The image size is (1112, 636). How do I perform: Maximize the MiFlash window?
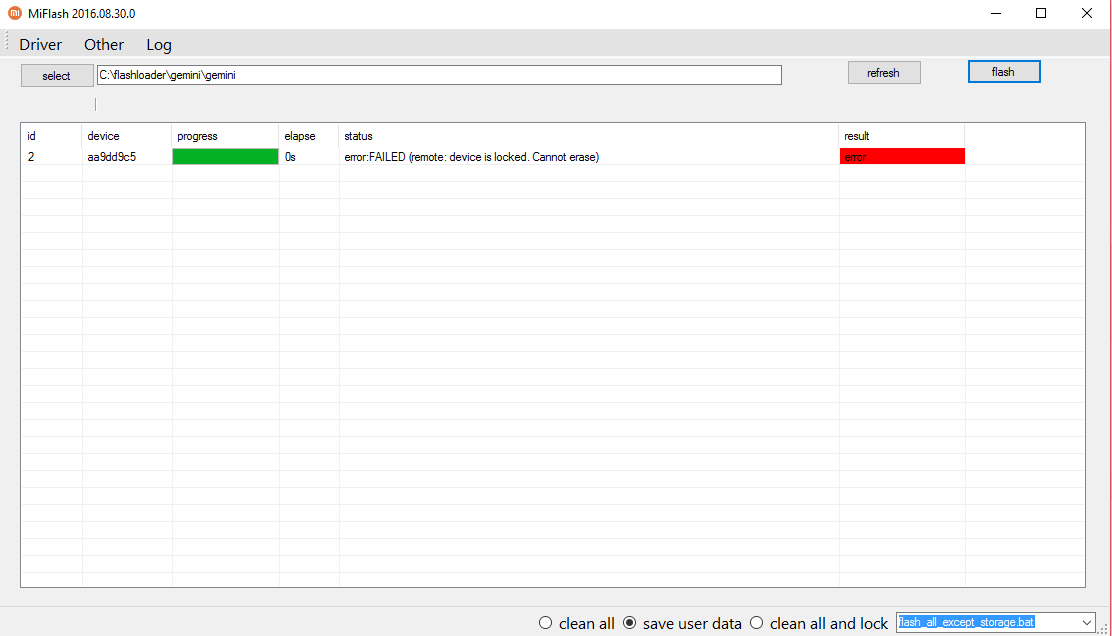click(x=1041, y=14)
